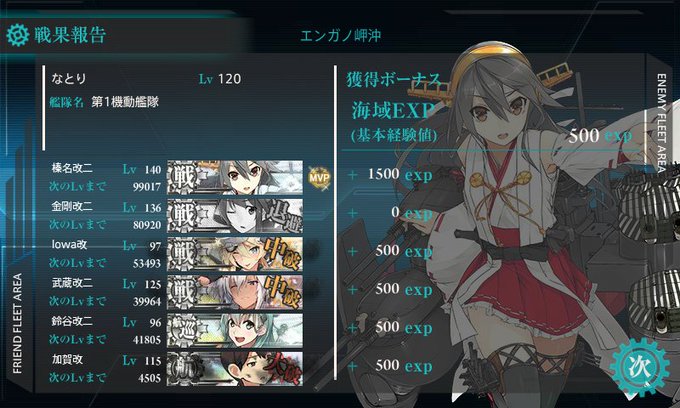
Task: Click the 第1機動艦隊 fleet name
Action: point(125,102)
